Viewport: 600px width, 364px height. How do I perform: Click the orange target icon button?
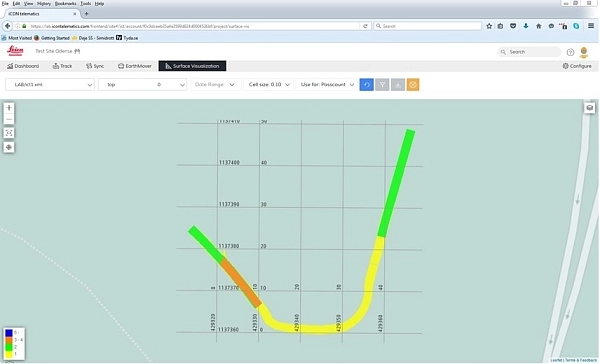click(413, 85)
